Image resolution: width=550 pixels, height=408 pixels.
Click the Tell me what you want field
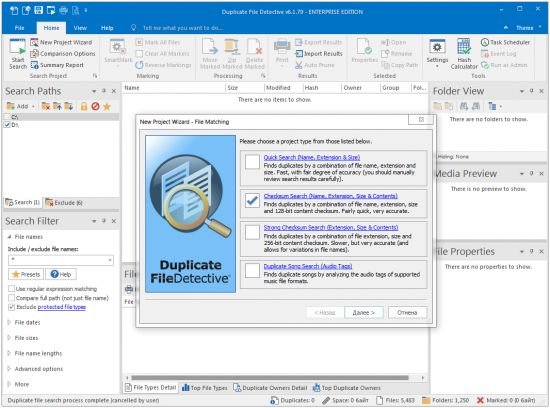(183, 28)
